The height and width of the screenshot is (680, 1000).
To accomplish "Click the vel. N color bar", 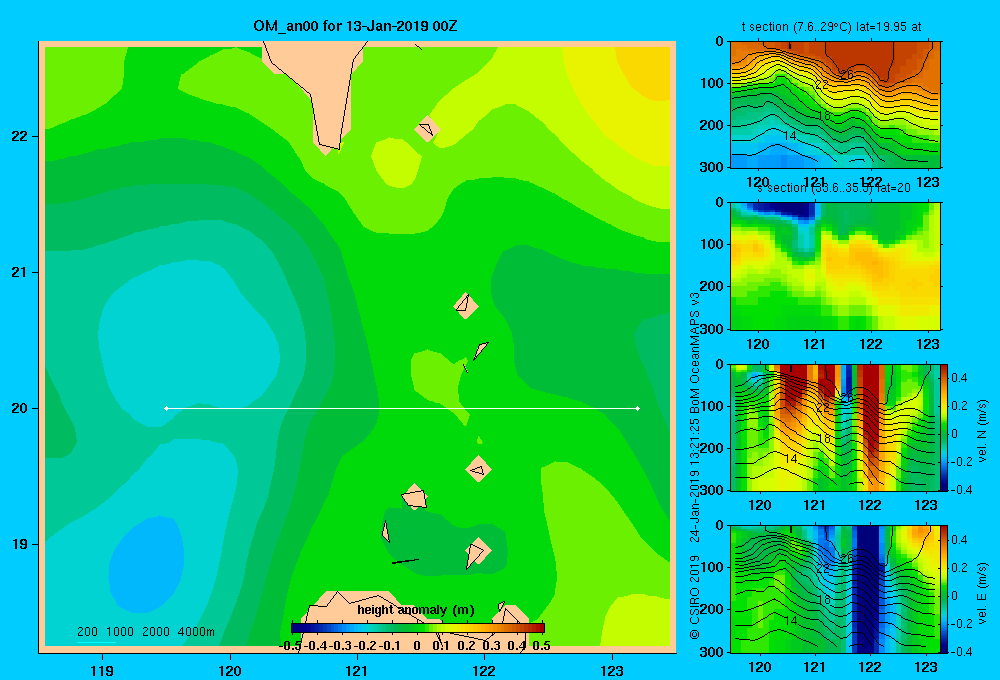I will [944, 427].
